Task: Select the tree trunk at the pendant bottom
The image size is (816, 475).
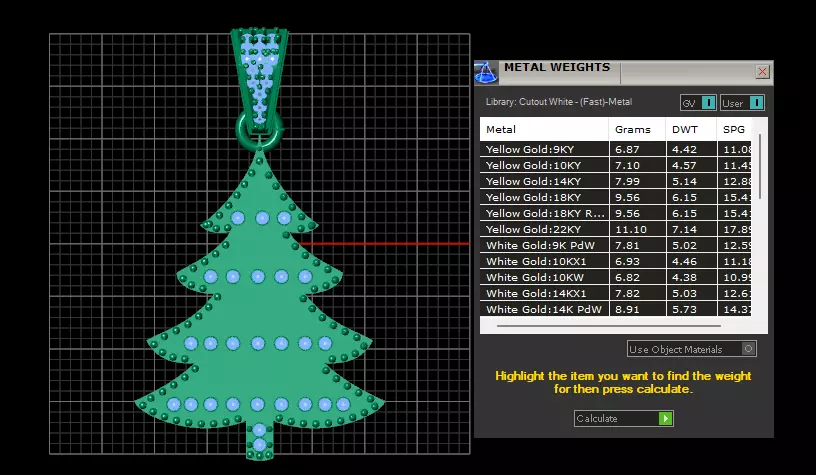Action: click(x=259, y=442)
